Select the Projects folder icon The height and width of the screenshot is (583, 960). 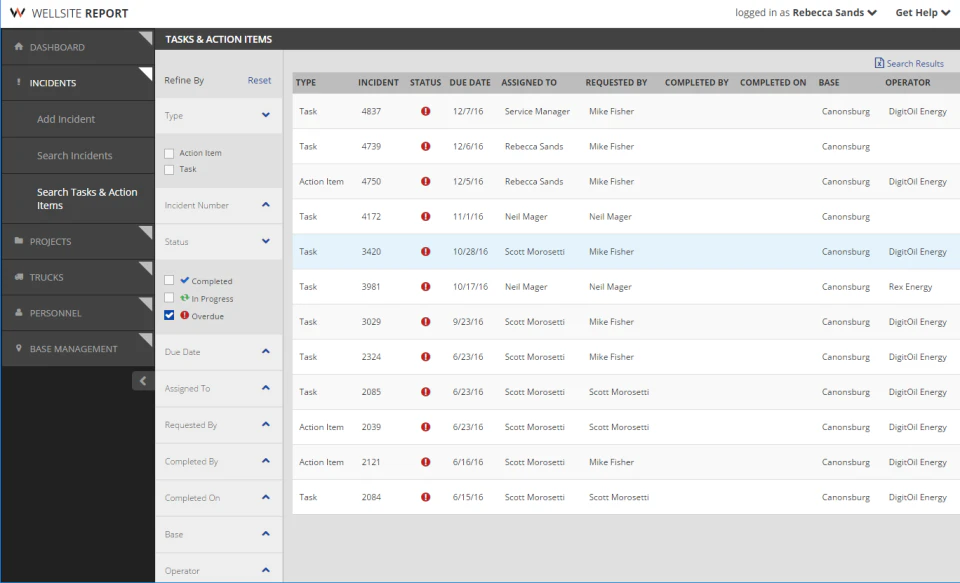pos(18,240)
